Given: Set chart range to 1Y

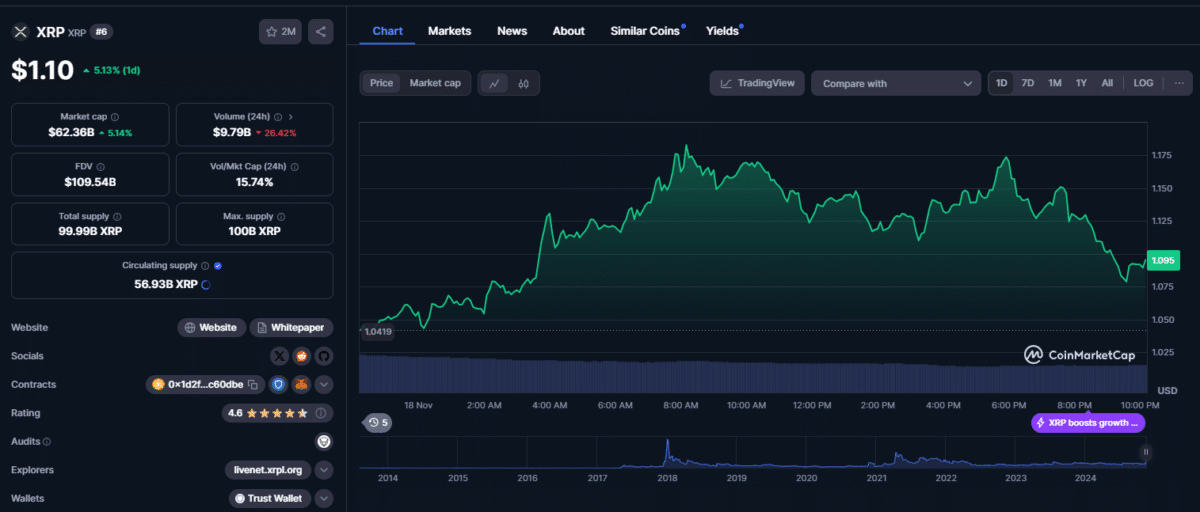Looking at the screenshot, I should point(1081,83).
